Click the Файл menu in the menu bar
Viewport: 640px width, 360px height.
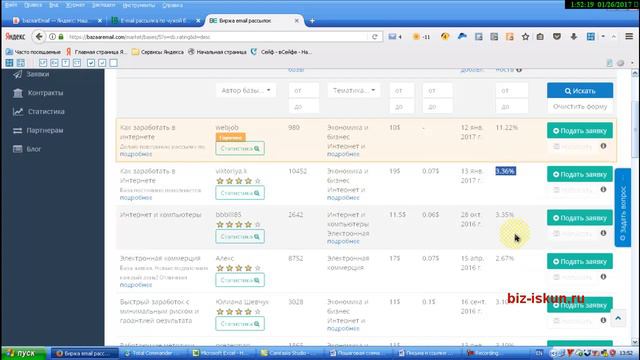pos(11,5)
